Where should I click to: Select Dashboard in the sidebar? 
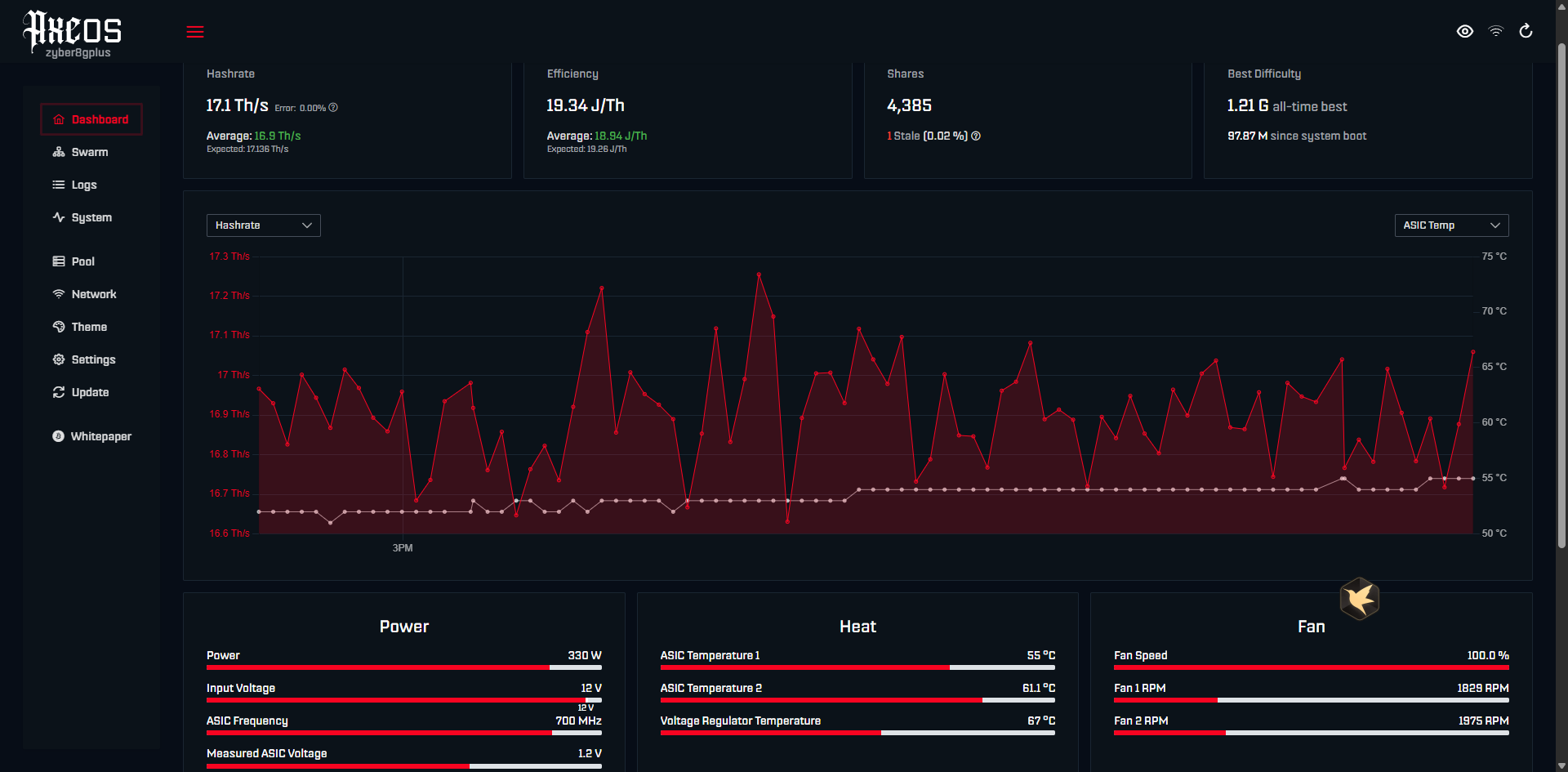pos(91,119)
